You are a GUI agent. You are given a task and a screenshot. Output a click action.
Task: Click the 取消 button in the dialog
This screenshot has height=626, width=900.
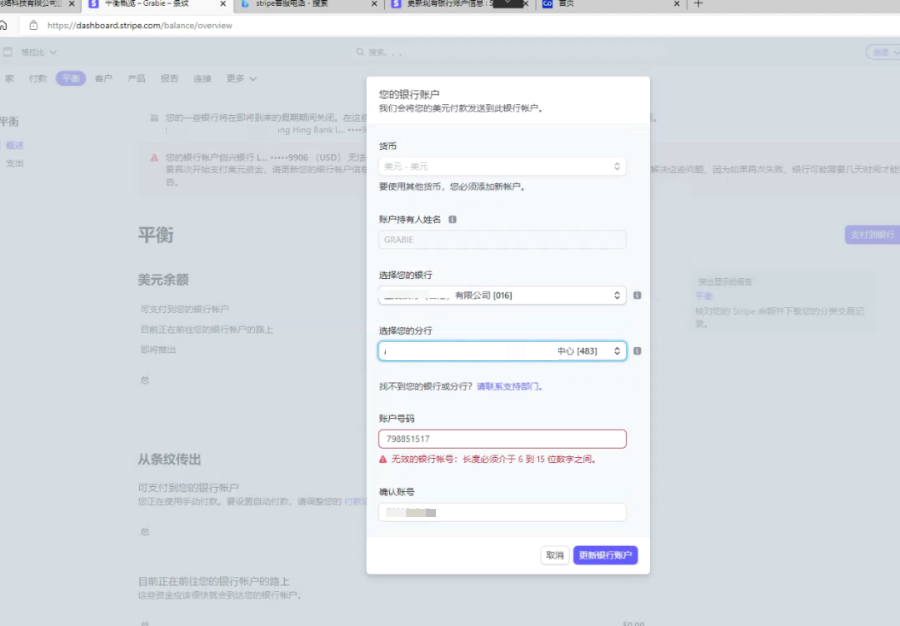(x=555, y=552)
